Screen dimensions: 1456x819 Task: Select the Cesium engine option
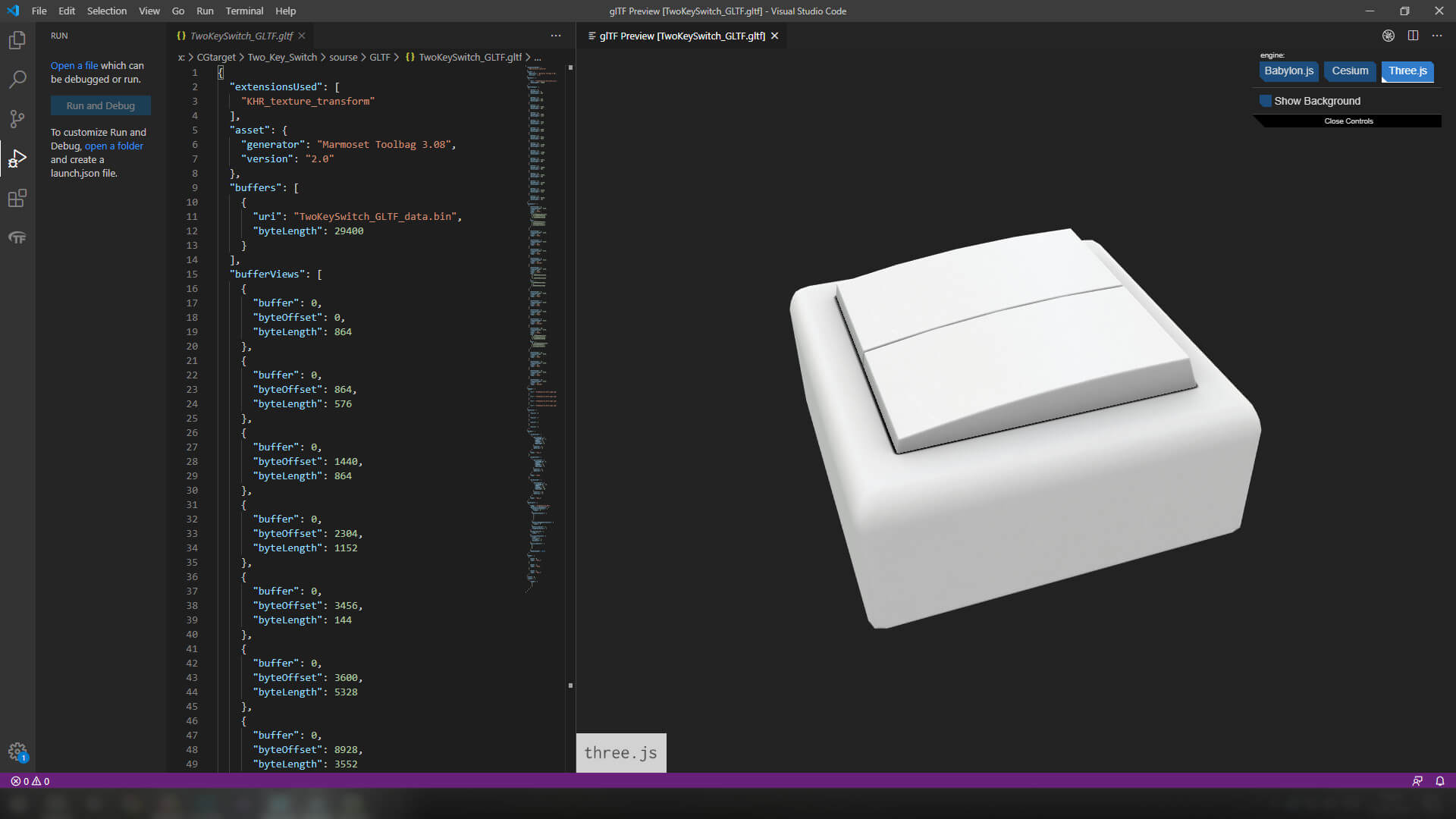click(x=1350, y=71)
